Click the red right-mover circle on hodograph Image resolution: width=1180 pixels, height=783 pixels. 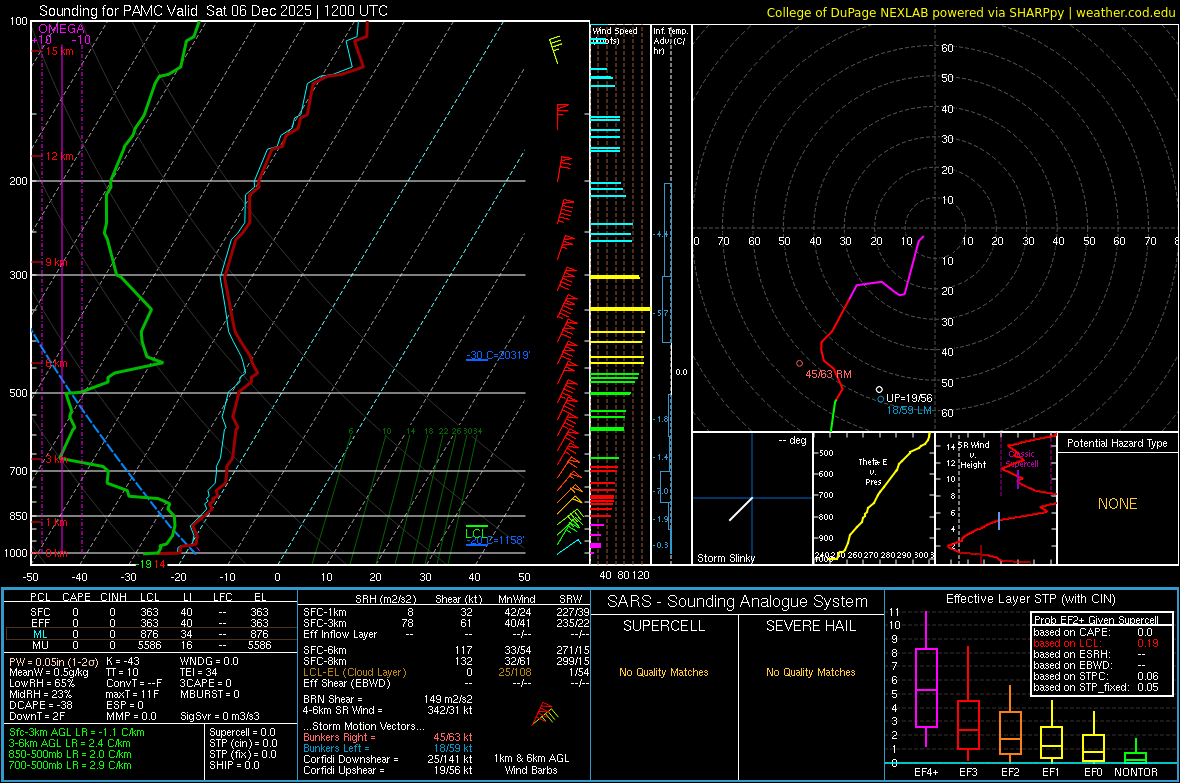pos(799,364)
